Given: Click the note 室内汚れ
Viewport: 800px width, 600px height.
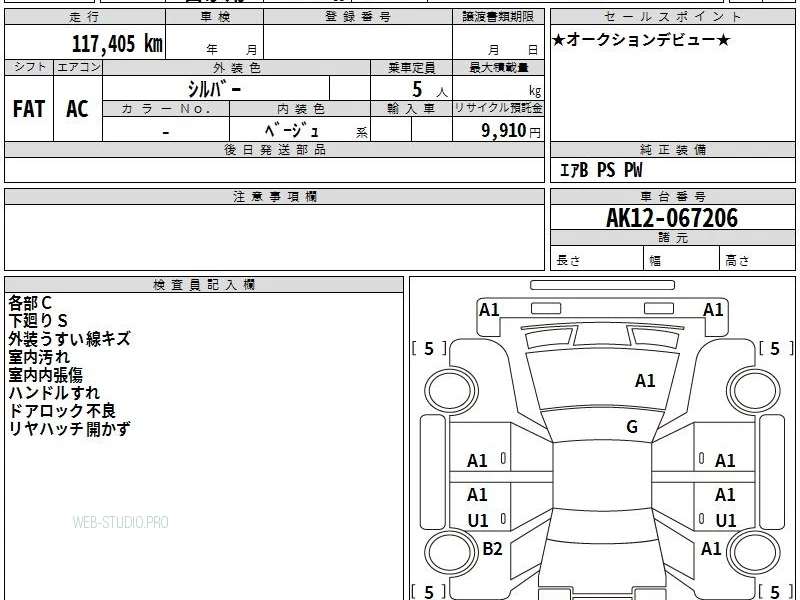Looking at the screenshot, I should click(x=39, y=357).
